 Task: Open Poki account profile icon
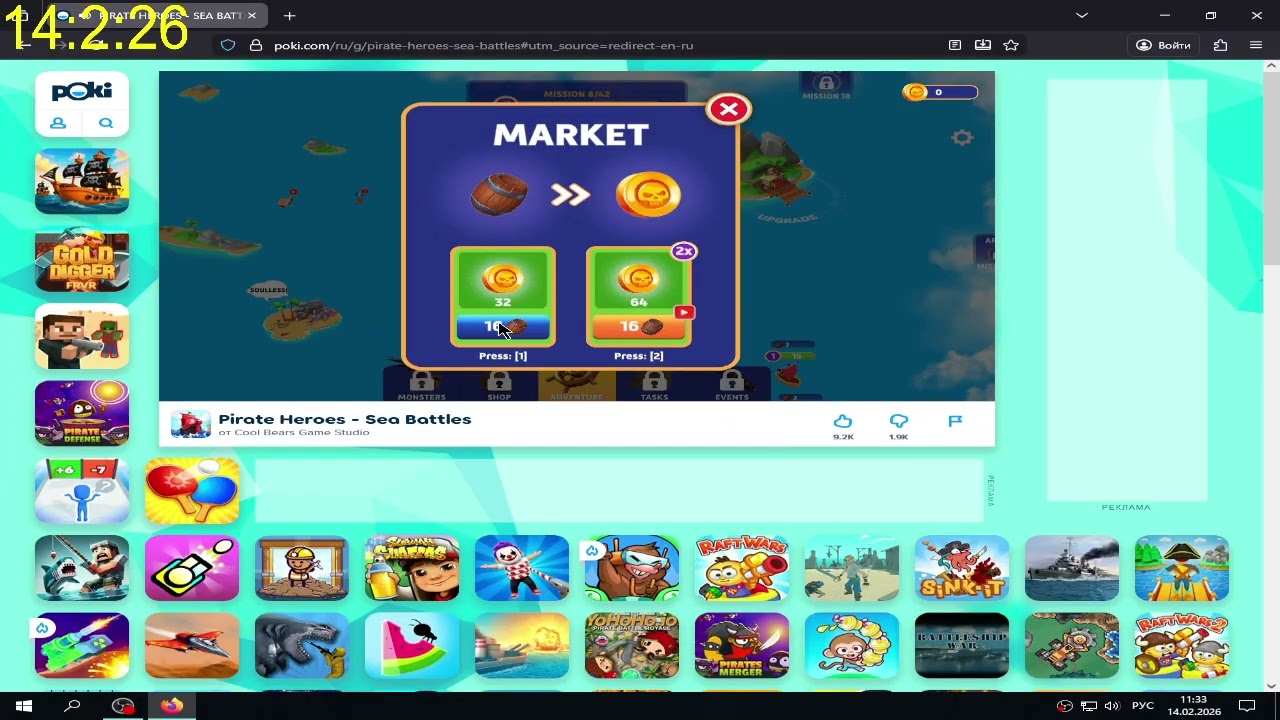click(x=58, y=123)
